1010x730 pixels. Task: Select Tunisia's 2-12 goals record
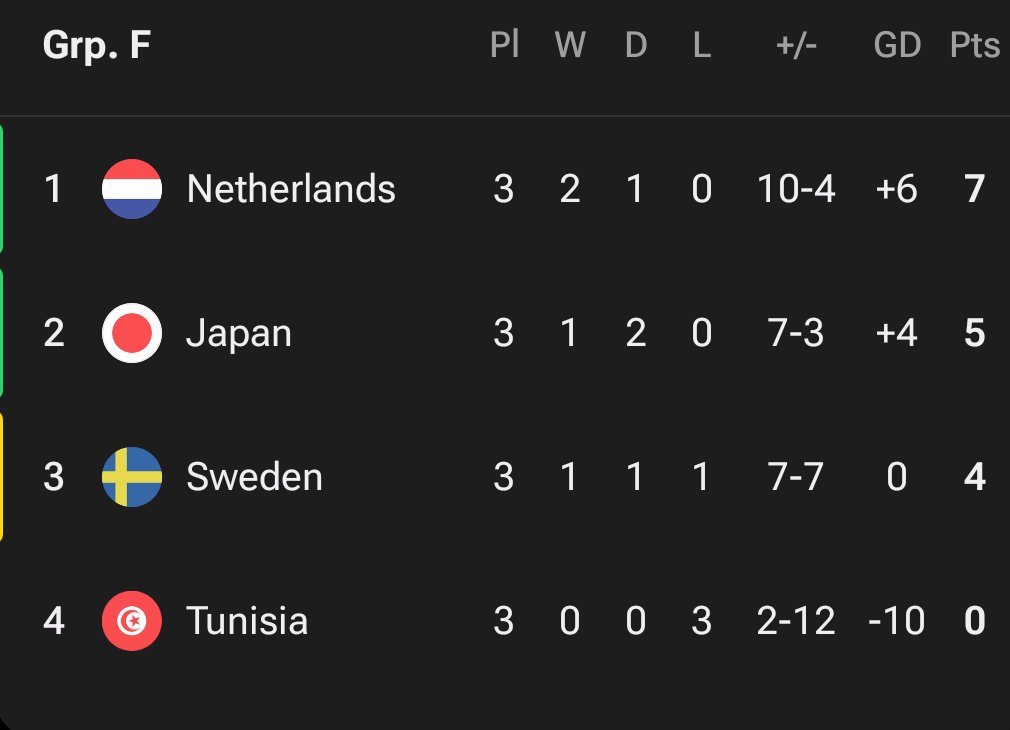pyautogui.click(x=796, y=620)
